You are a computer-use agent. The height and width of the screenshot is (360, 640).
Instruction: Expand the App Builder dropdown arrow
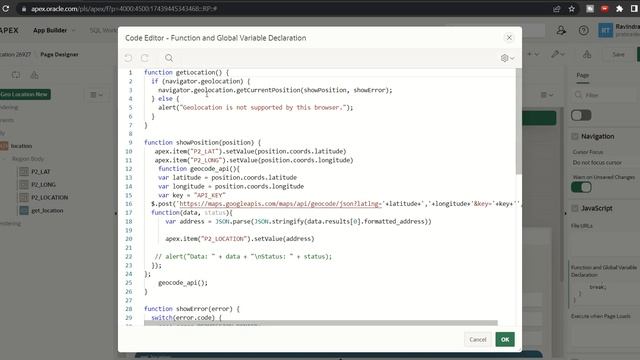pyautogui.click(x=73, y=30)
